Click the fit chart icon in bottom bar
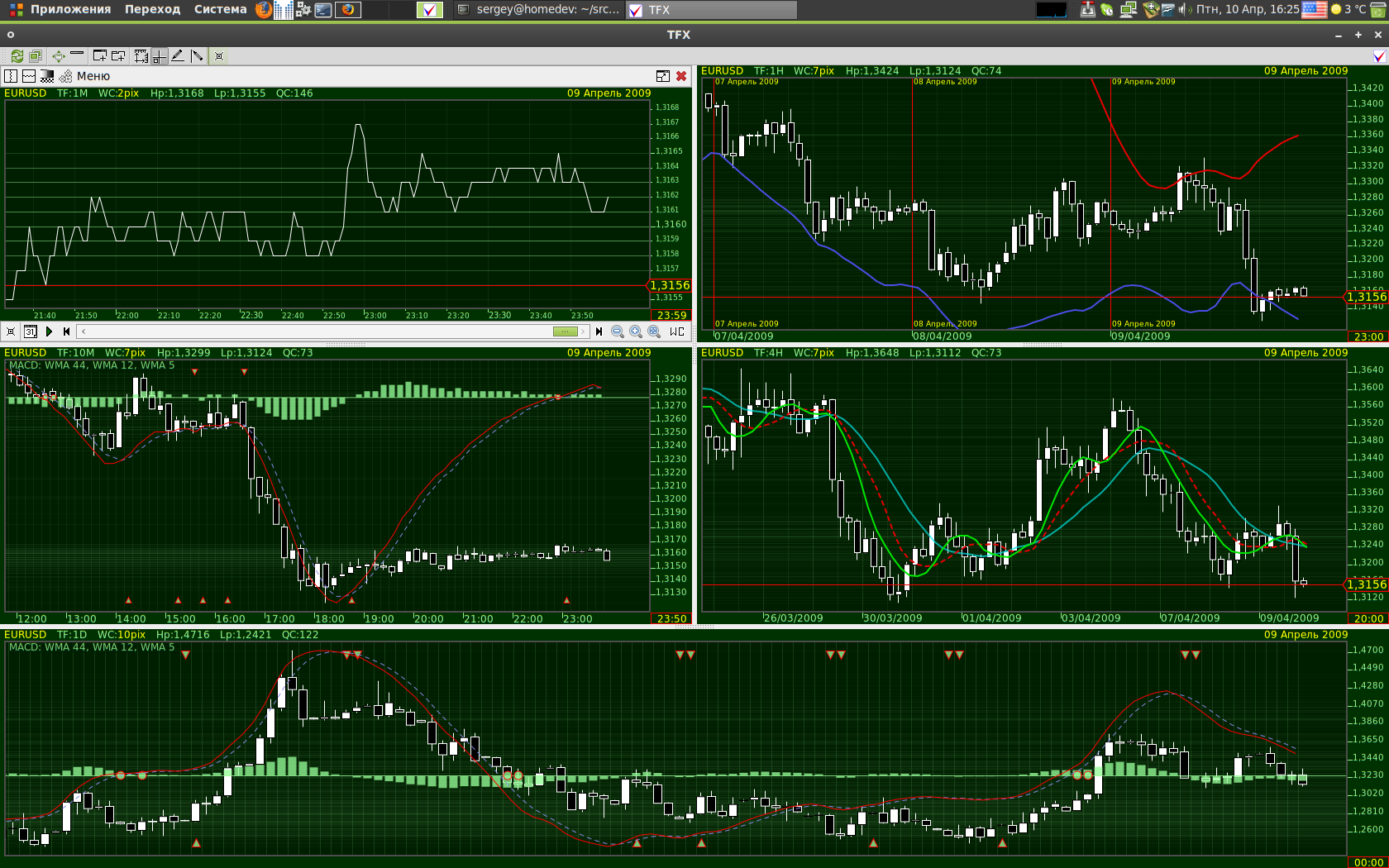The image size is (1389, 868). (11, 331)
